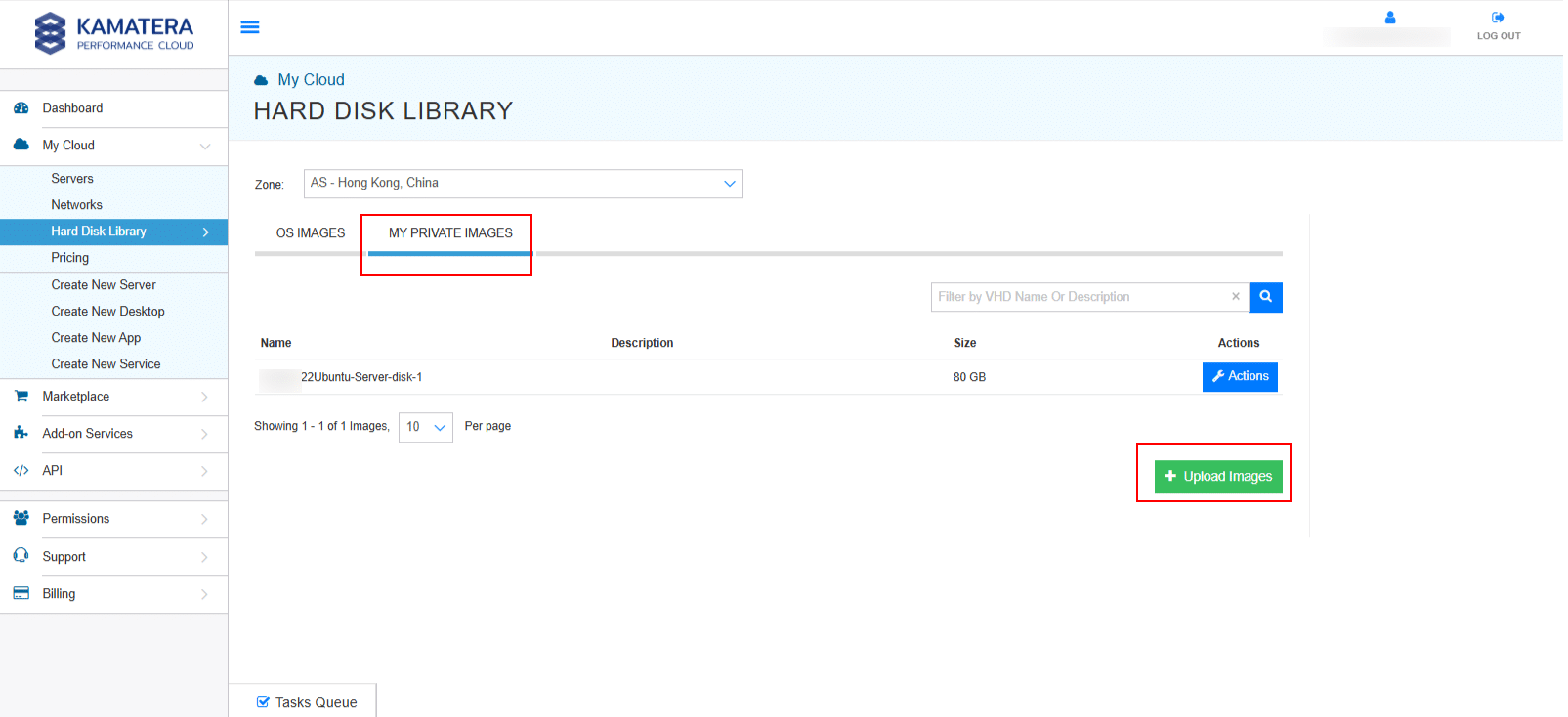1568x717 pixels.
Task: Click the Support headset icon
Action: tap(21, 555)
